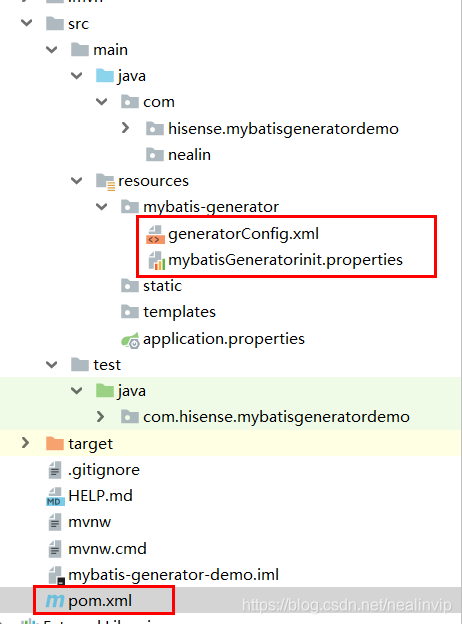
Task: Click the mybatisGeneratorinit.properties file icon
Action: click(x=156, y=260)
